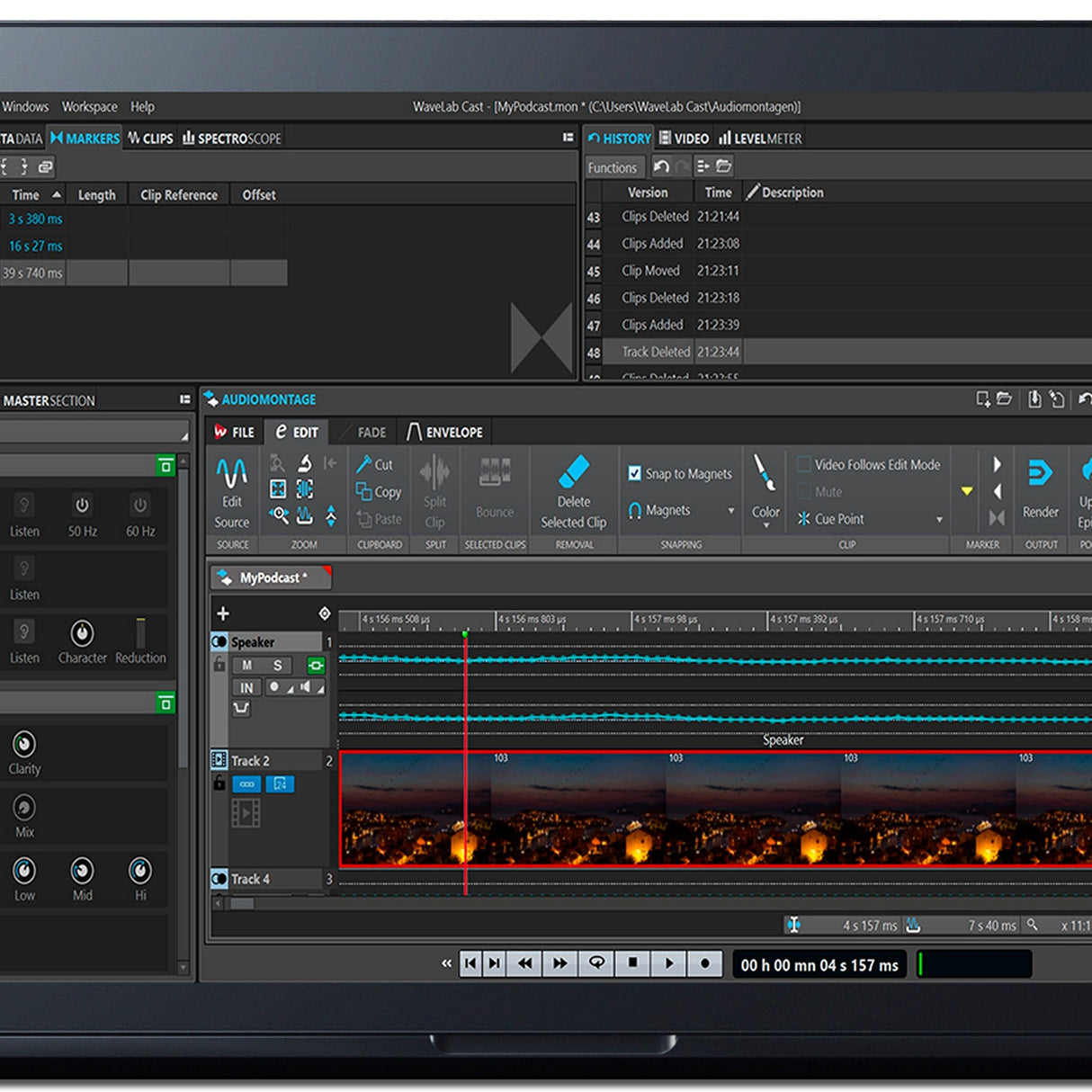Viewport: 1092px width, 1092px height.
Task: Click the Stop button in transport bar
Action: [632, 963]
